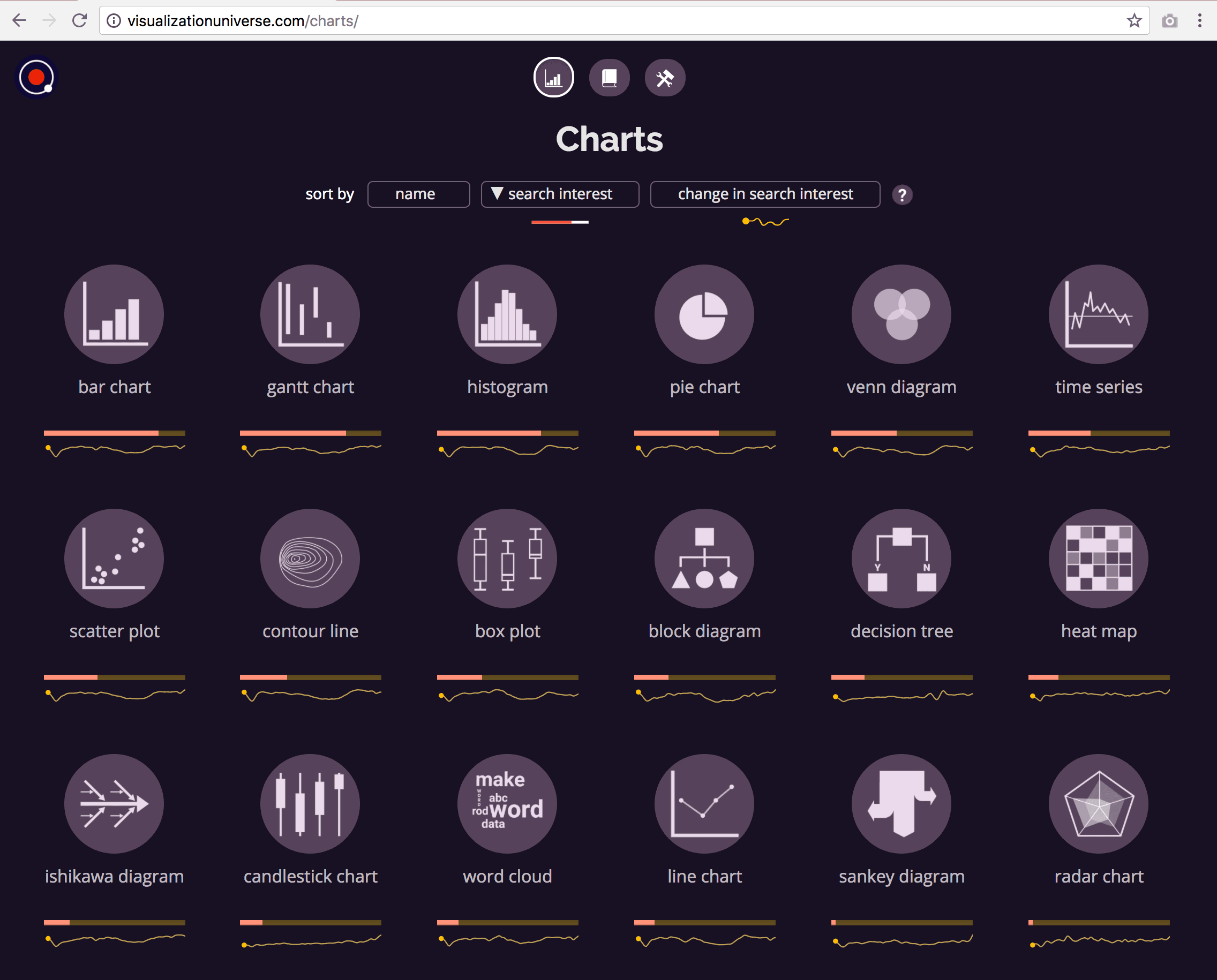This screenshot has height=980, width=1217.
Task: Sort charts by name
Action: tap(418, 194)
